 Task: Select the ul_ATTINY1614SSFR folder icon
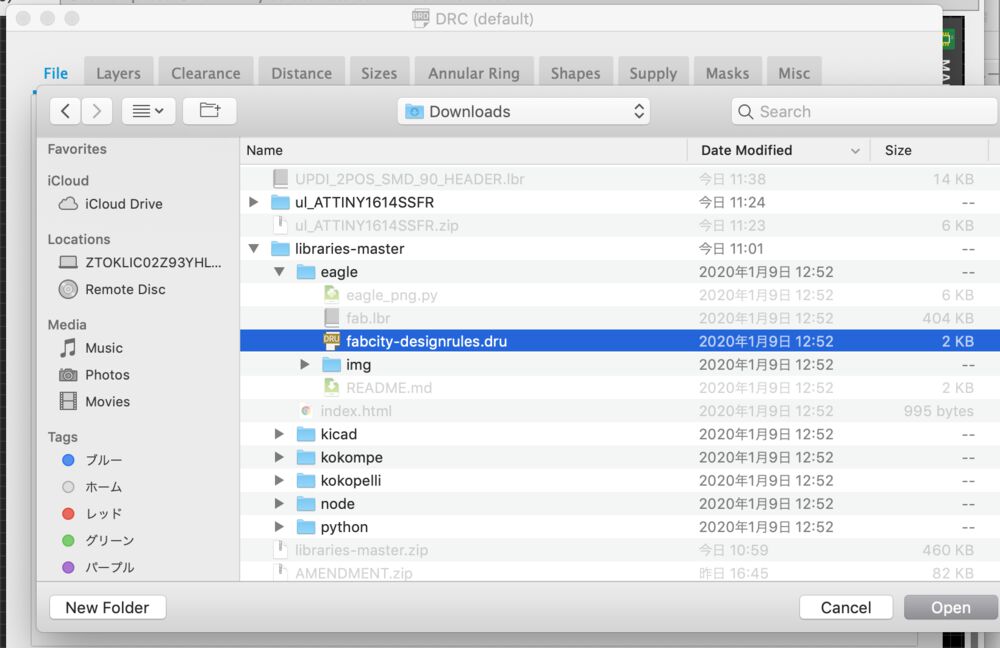[x=281, y=202]
